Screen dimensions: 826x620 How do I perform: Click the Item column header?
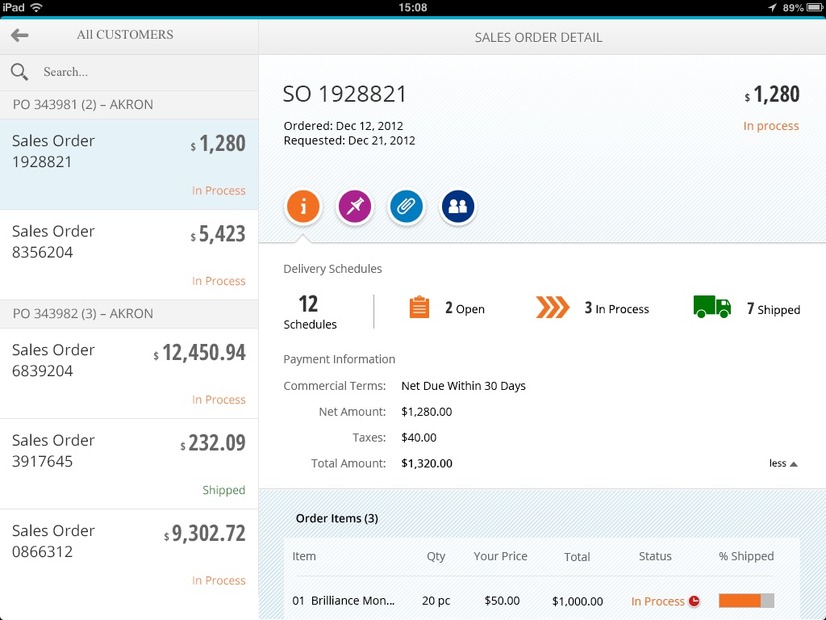coord(304,556)
